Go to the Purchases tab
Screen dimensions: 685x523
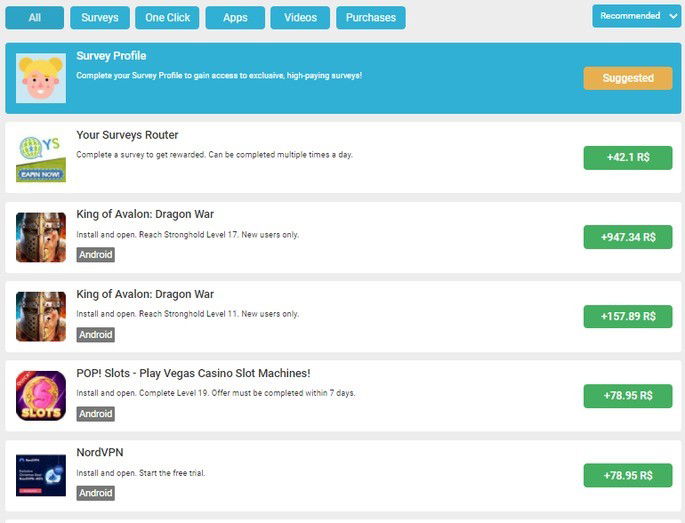click(x=371, y=18)
